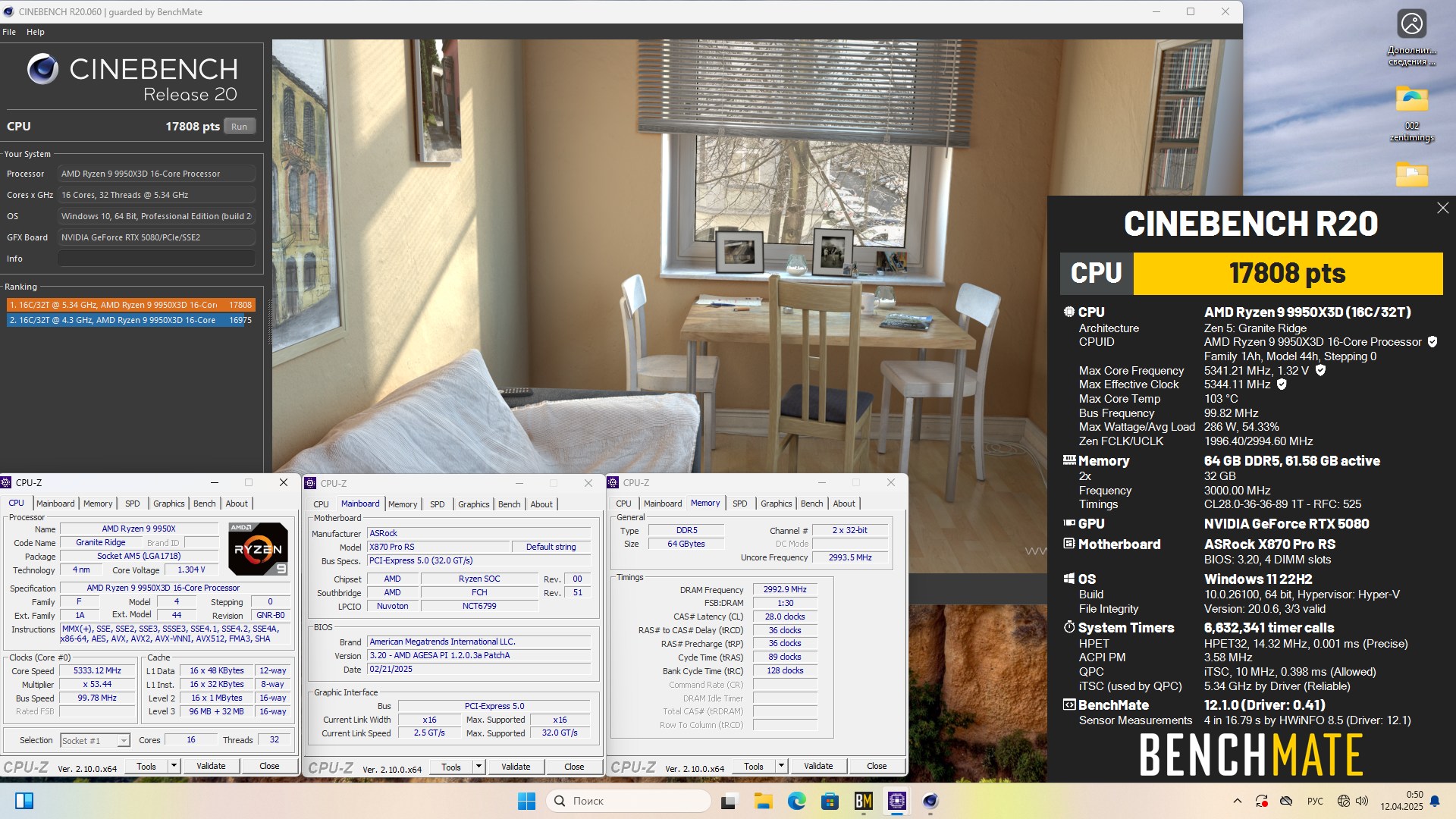Click the DRAM Frequency value 2992.9 MHz
The width and height of the screenshot is (1456, 819).
click(x=785, y=589)
